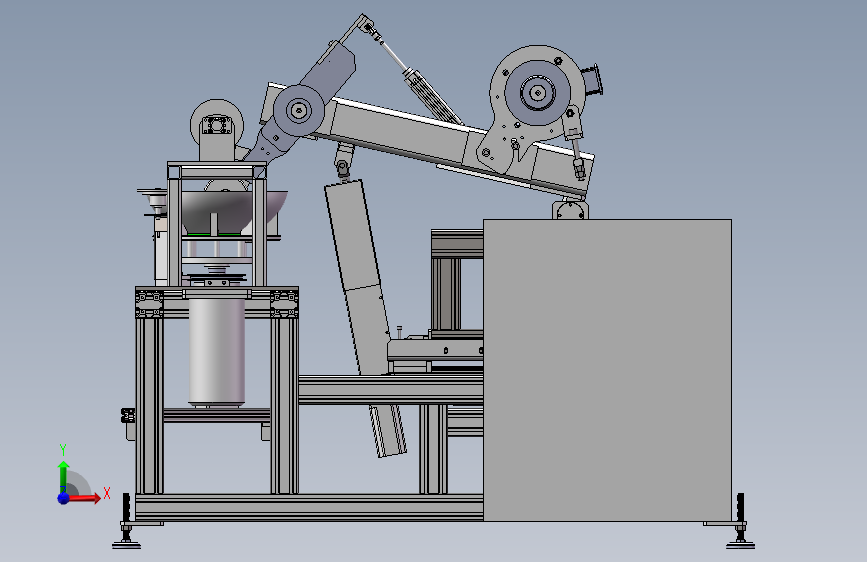867x562 pixels.
Task: Select the bottom horizontal aluminum frame beam
Action: (309, 508)
